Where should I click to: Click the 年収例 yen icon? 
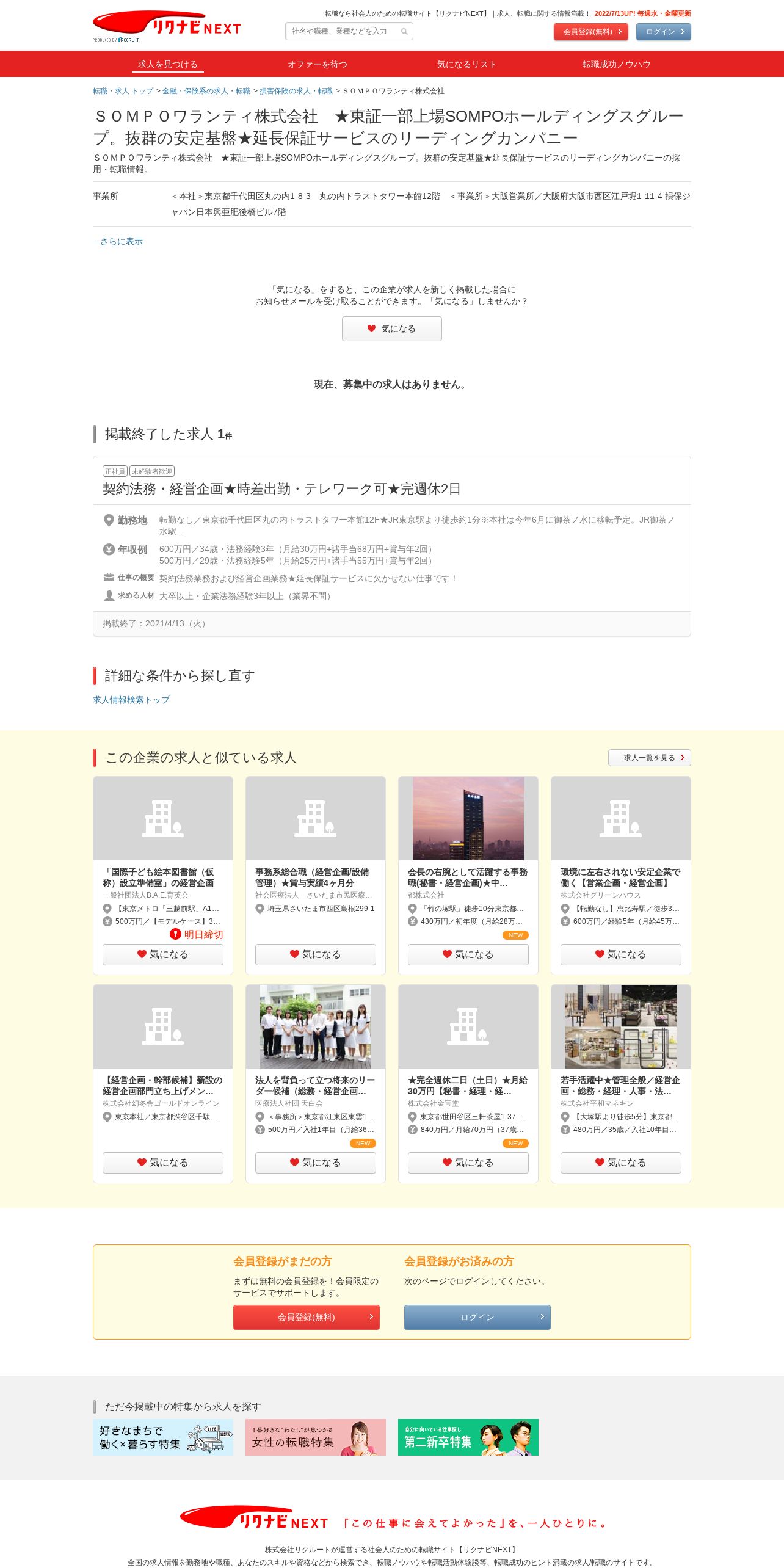[109, 550]
